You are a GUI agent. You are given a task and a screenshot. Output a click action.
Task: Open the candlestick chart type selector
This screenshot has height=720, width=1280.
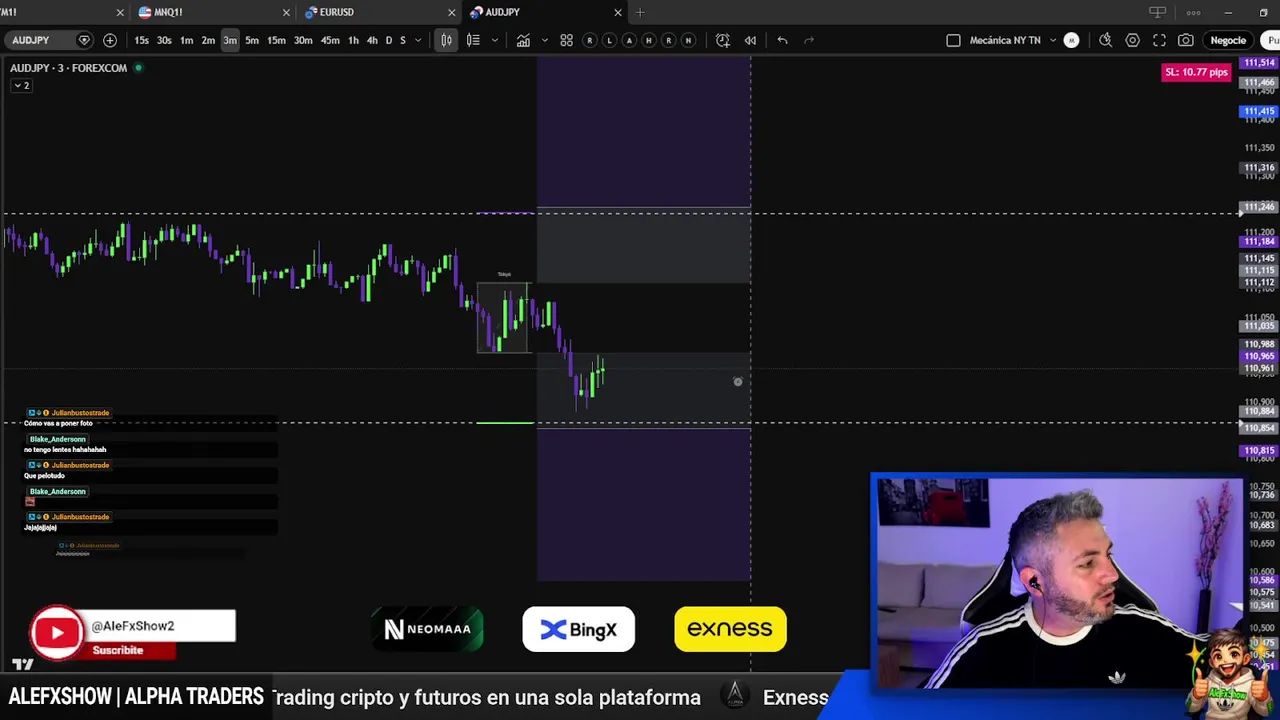pos(446,40)
